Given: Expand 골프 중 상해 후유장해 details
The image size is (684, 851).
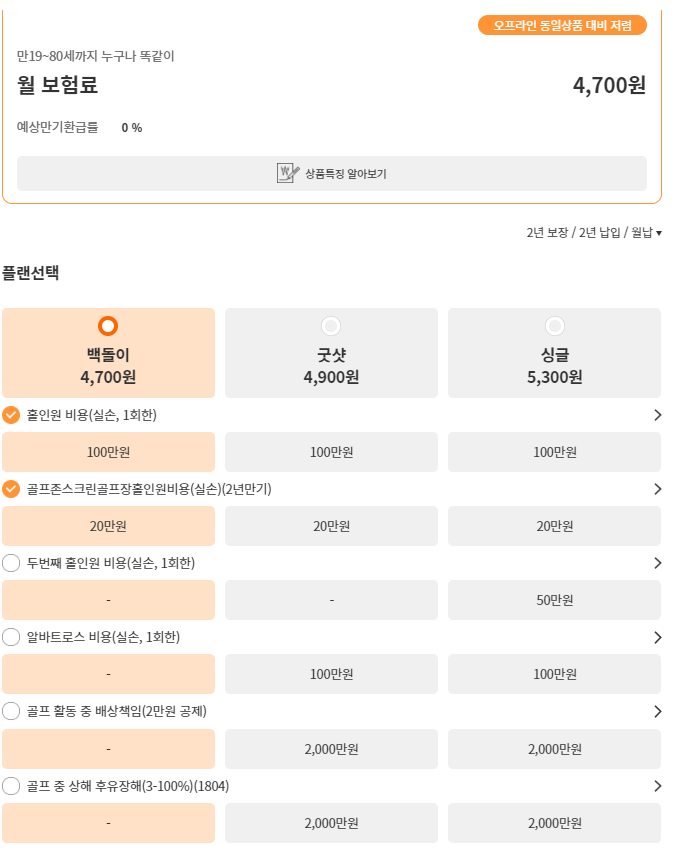Looking at the screenshot, I should point(658,786).
